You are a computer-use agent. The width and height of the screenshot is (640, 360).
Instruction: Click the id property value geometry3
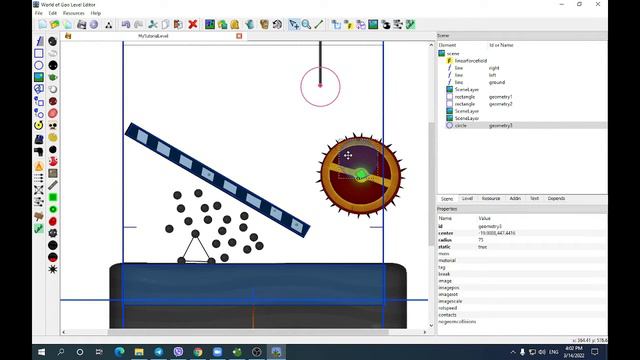[542, 226]
